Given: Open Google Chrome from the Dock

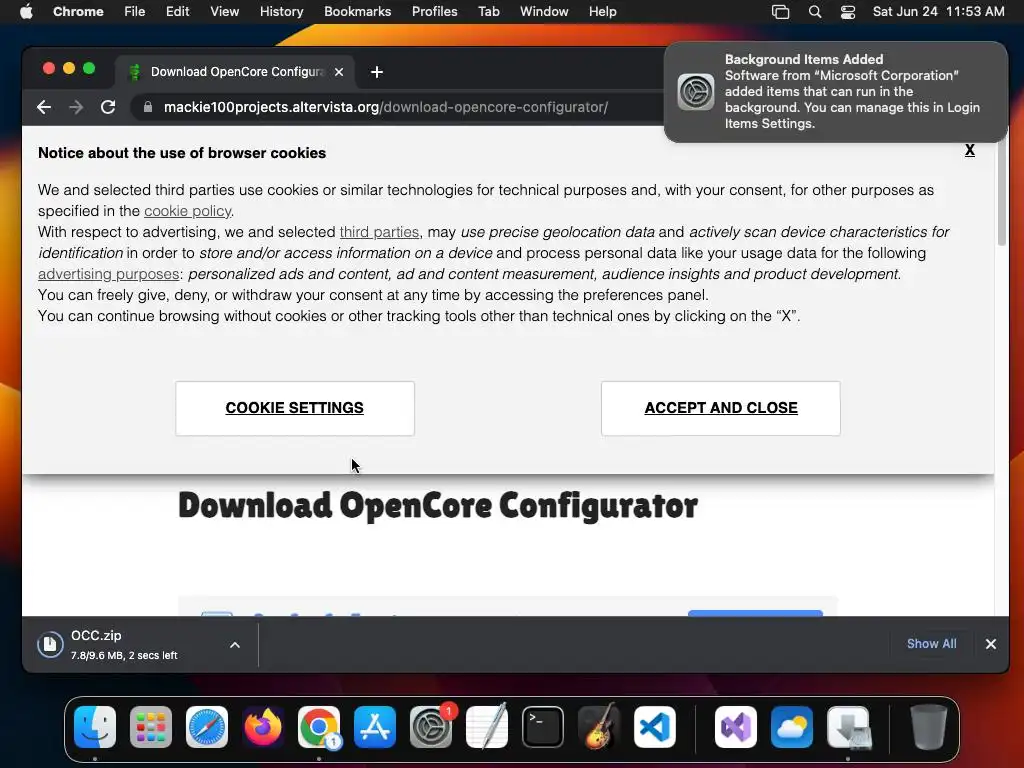Looking at the screenshot, I should pyautogui.click(x=319, y=727).
